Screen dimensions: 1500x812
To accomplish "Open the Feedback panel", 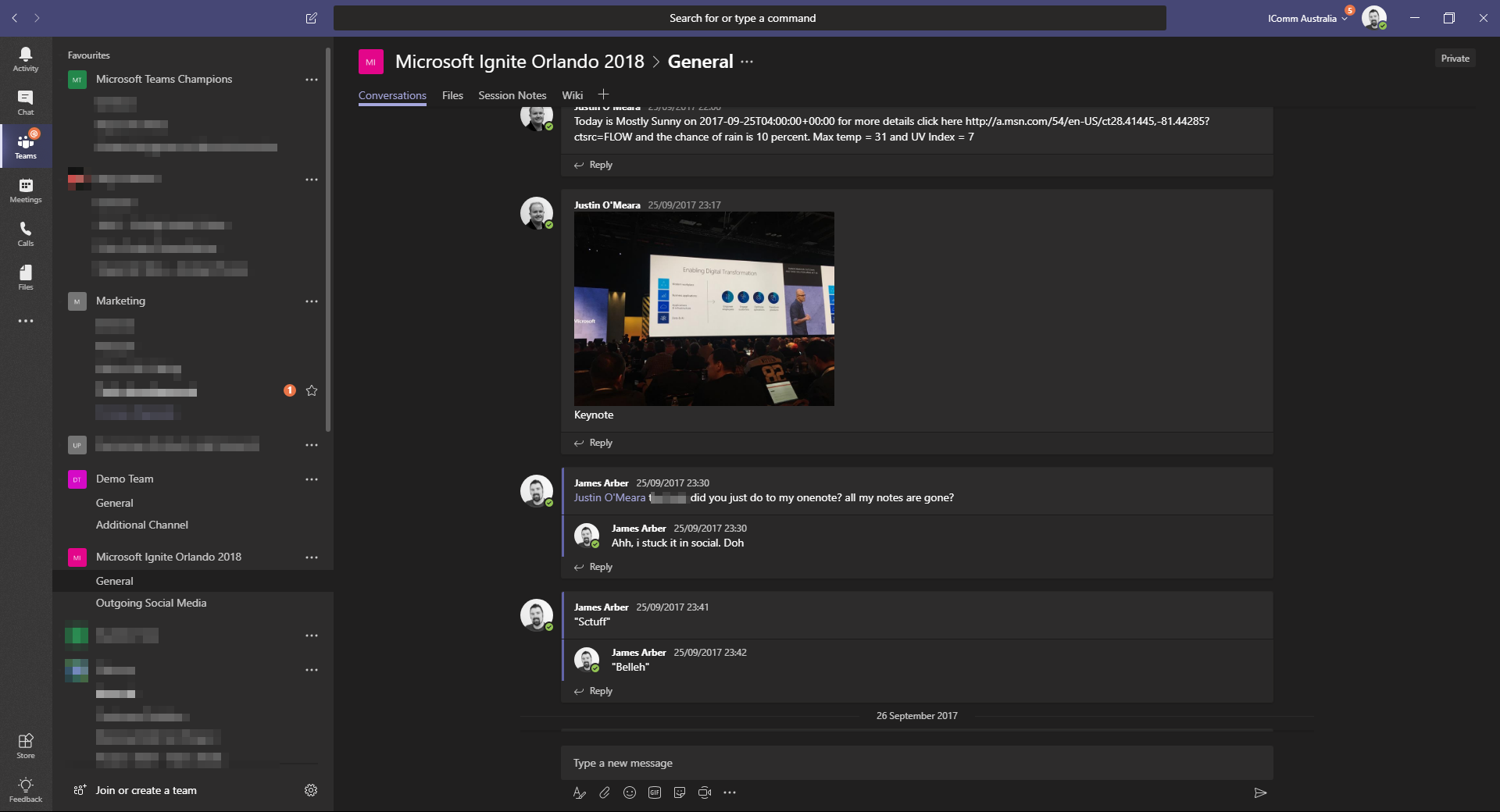I will pyautogui.click(x=26, y=789).
